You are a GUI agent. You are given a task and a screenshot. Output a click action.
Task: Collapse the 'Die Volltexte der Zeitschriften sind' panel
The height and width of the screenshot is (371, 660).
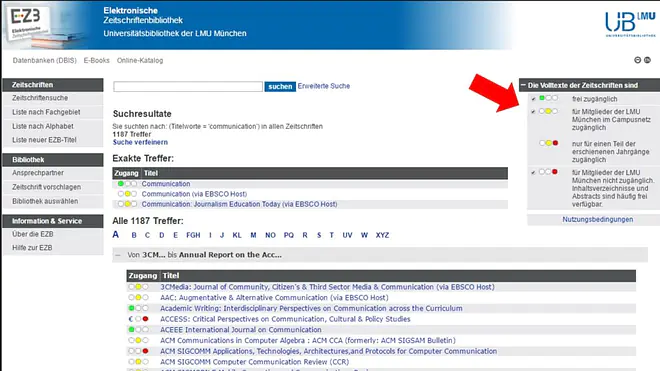click(x=523, y=85)
